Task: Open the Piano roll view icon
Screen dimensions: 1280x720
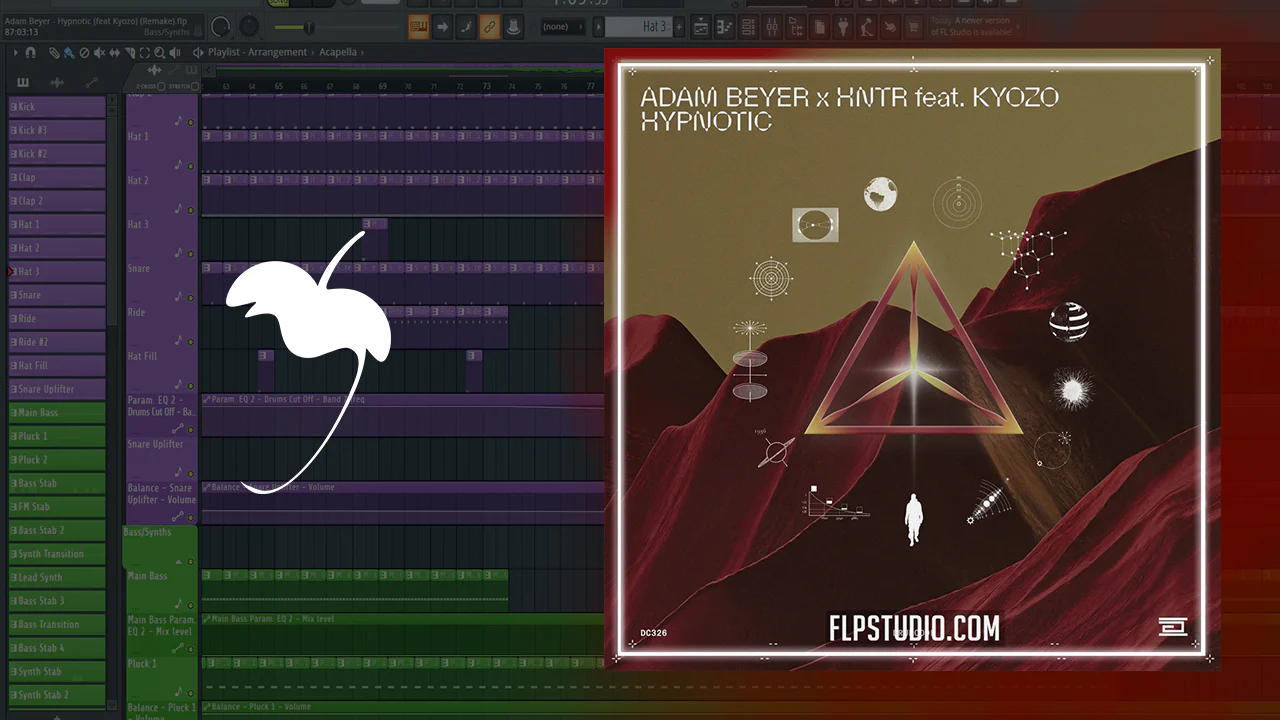Action: [x=724, y=27]
